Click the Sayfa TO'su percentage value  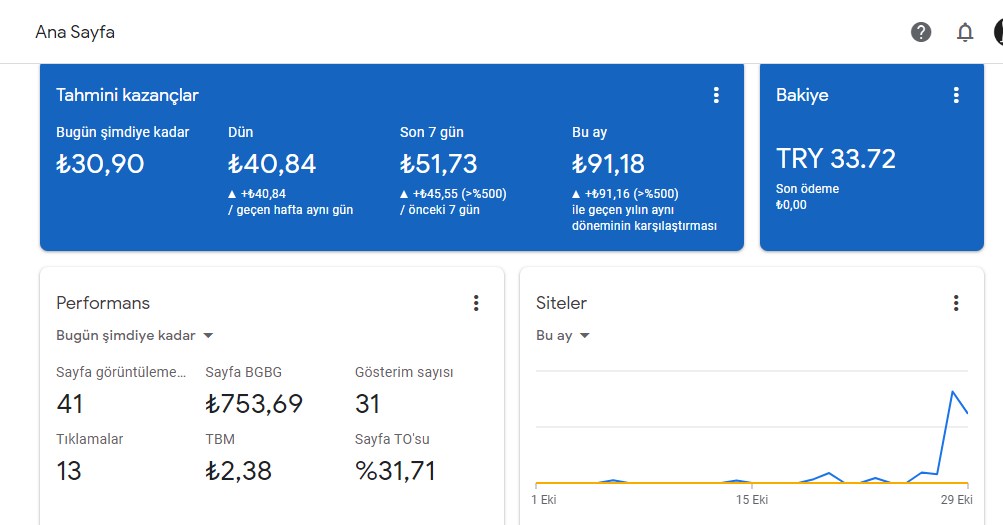click(x=395, y=471)
